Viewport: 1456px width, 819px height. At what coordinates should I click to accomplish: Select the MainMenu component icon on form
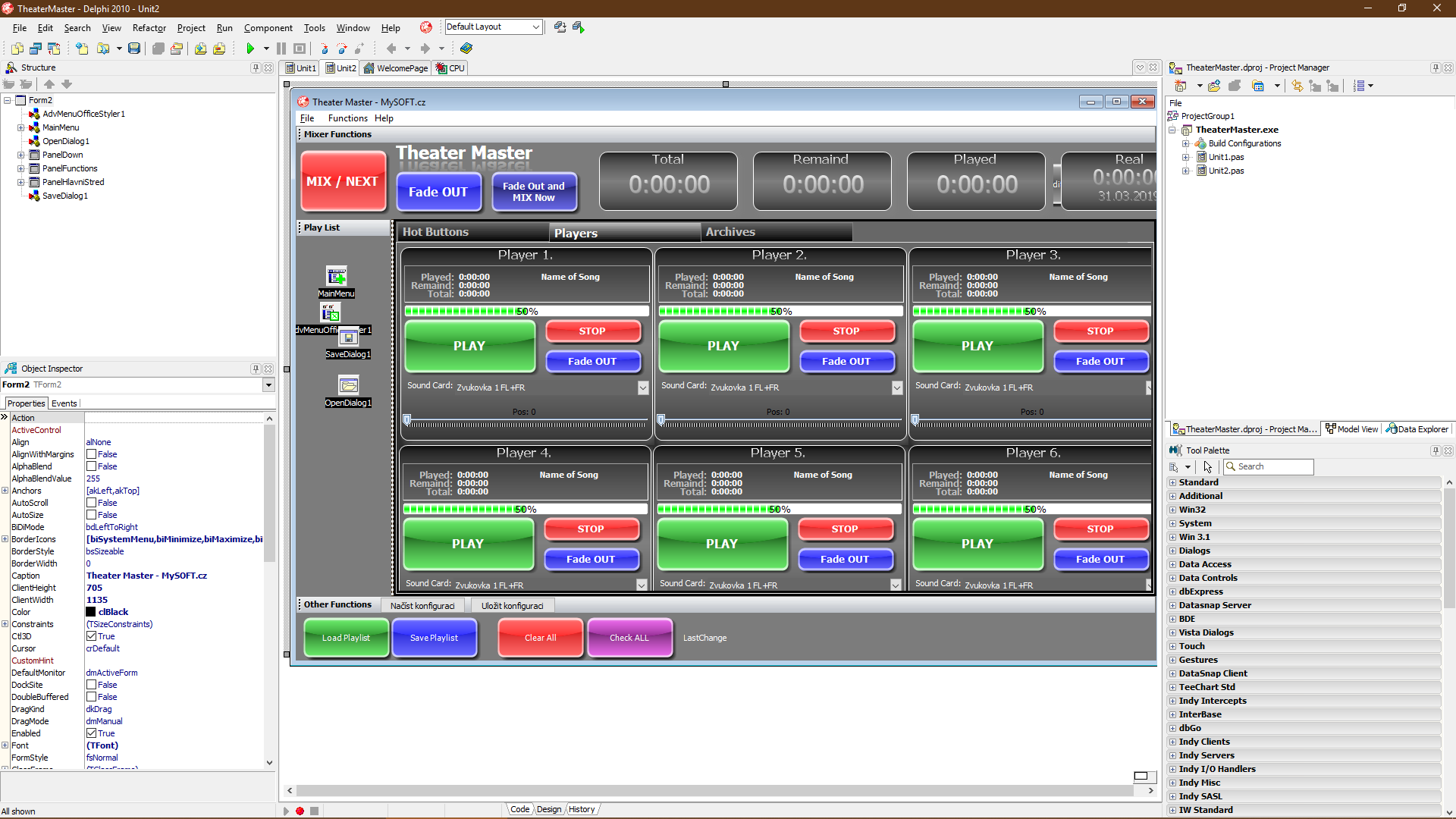pyautogui.click(x=336, y=276)
